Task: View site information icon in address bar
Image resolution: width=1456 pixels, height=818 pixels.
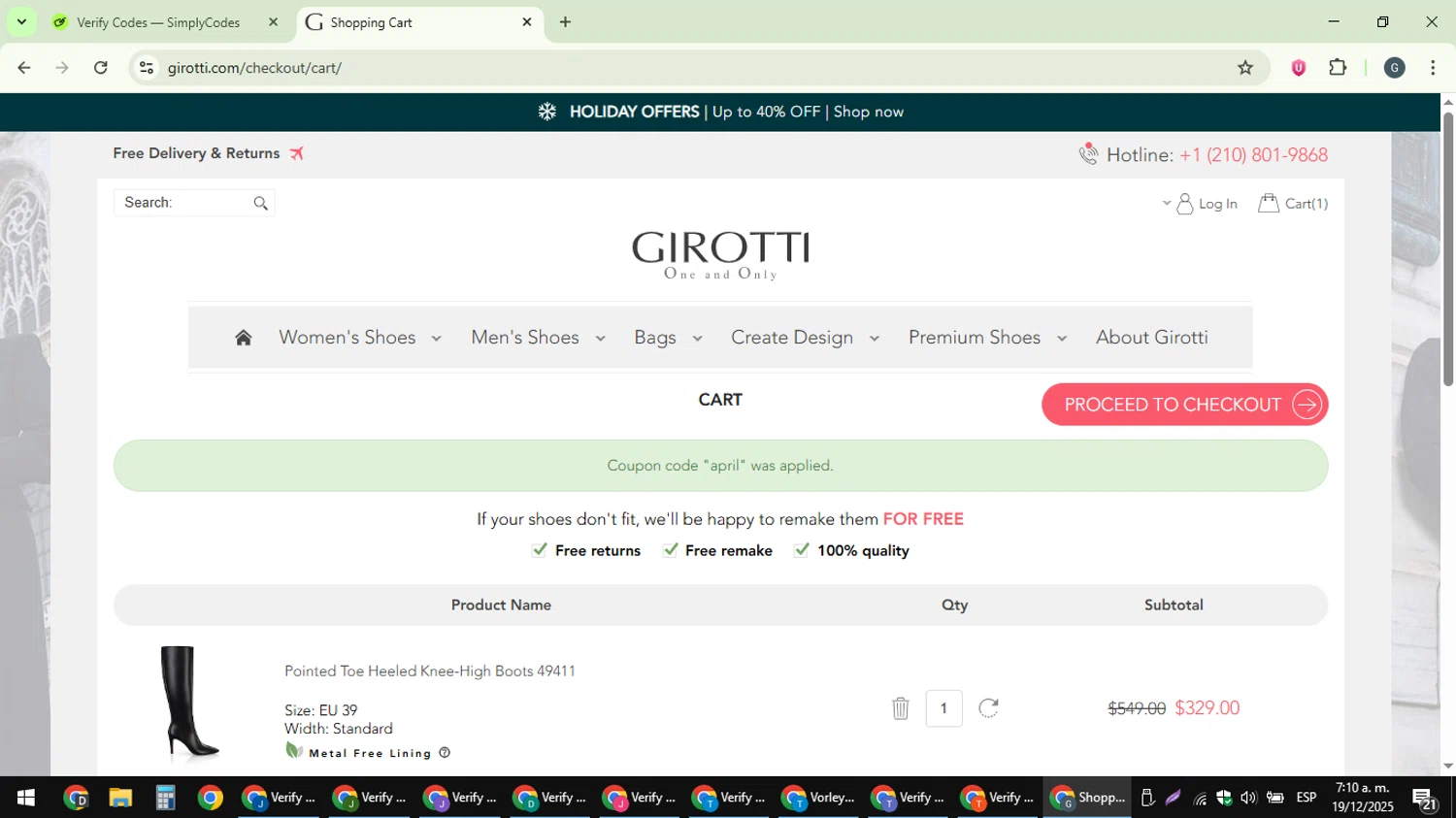Action: click(x=147, y=68)
